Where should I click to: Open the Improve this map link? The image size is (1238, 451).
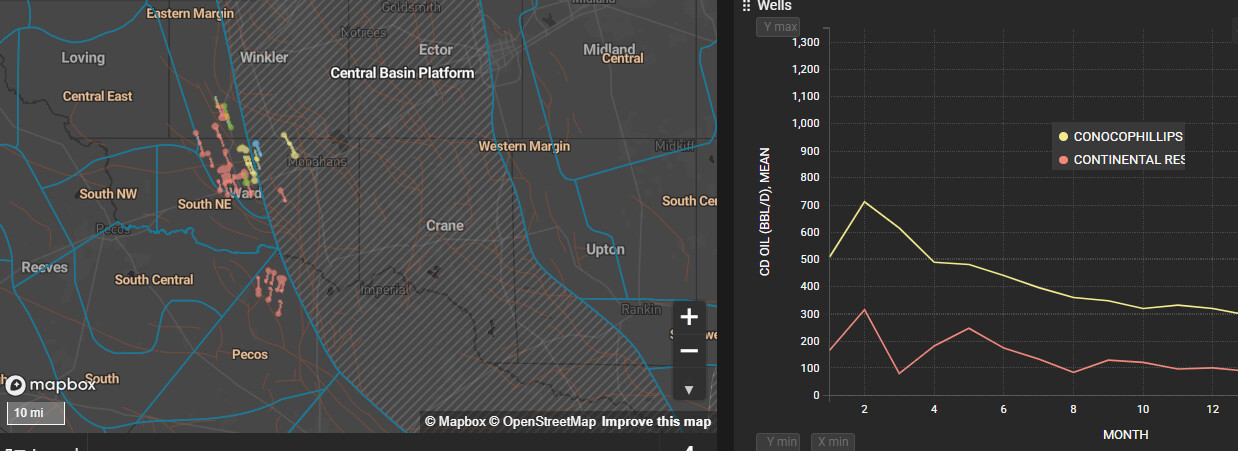[x=656, y=421]
